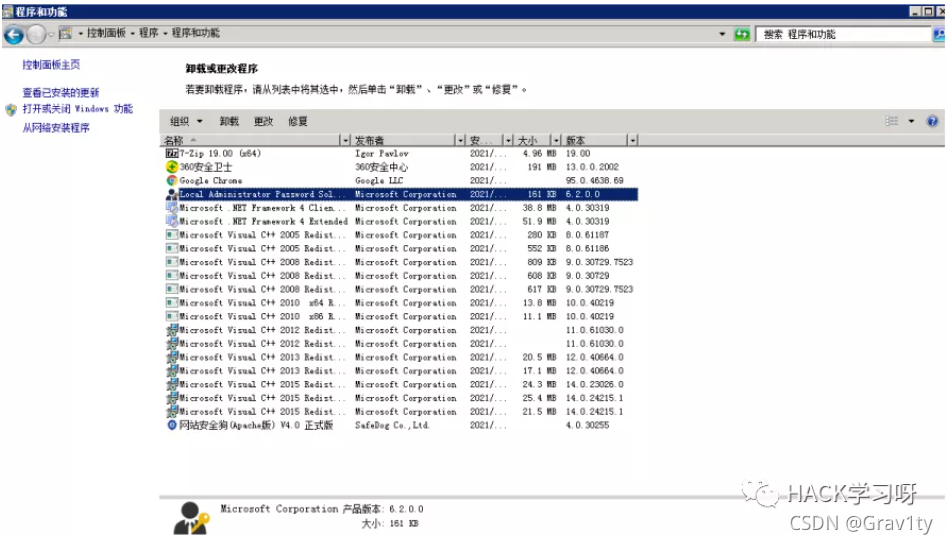The height and width of the screenshot is (544, 948).
Task: Open the recent pages dropdown beside Forward
Action: (x=51, y=34)
